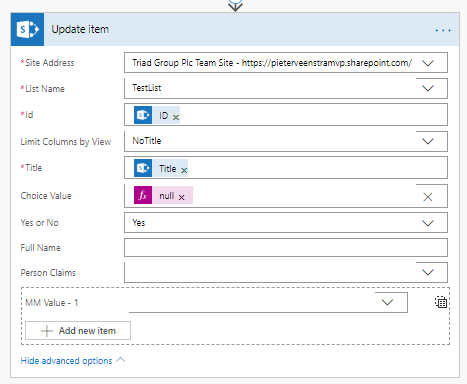Click the Yes value in Yes or No
Screen dimensions: 467x384
[x=138, y=223]
